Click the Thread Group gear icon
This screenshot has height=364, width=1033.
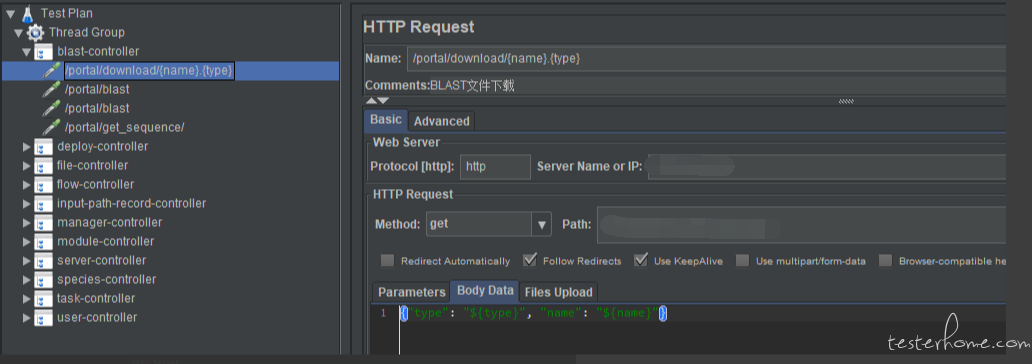point(36,32)
